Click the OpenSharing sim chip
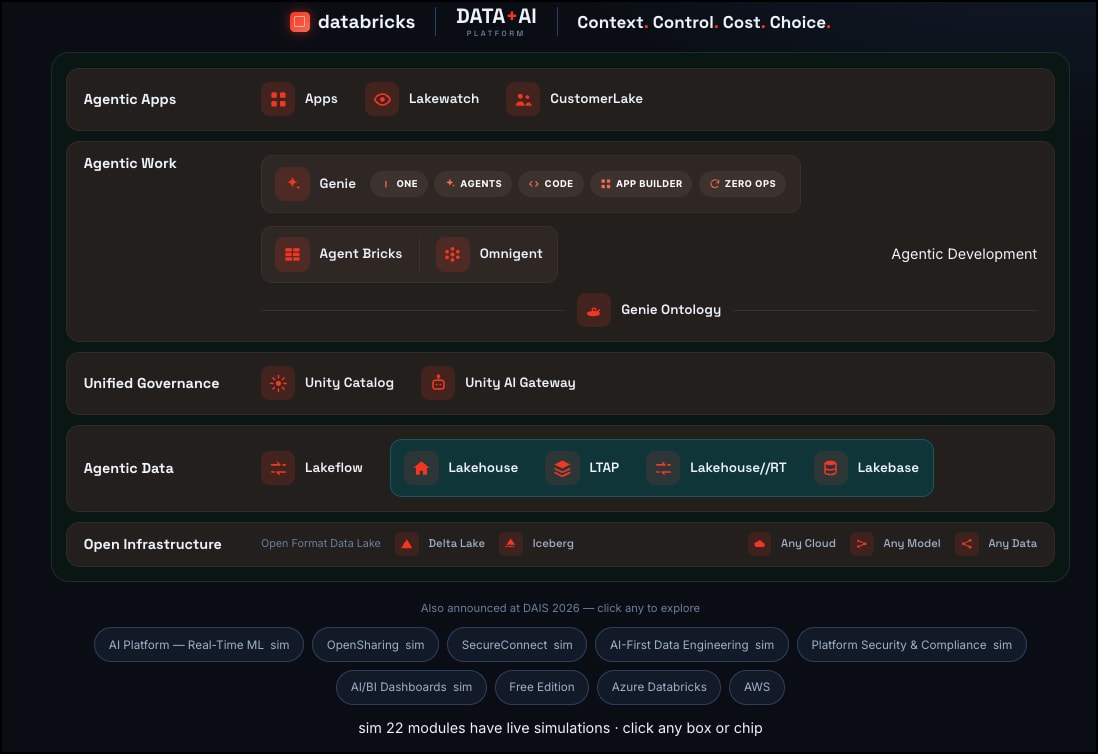 (375, 645)
